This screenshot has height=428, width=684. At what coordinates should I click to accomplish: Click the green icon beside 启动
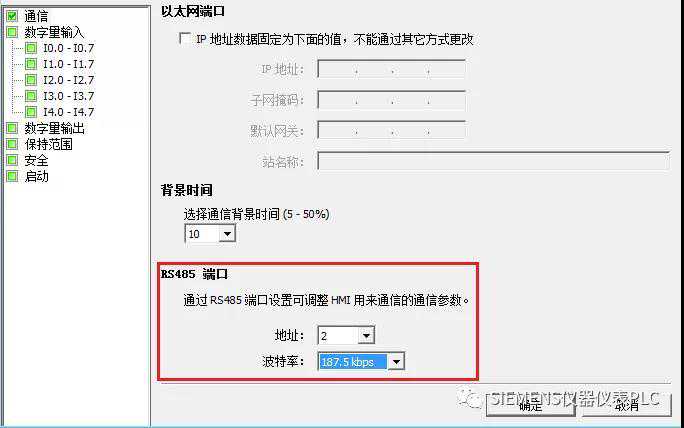[12, 176]
